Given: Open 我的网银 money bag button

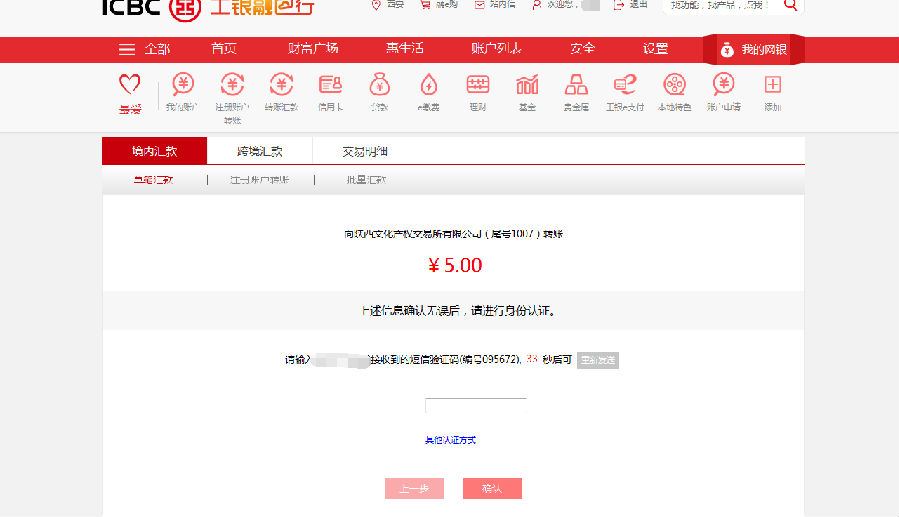Looking at the screenshot, I should (x=754, y=50).
